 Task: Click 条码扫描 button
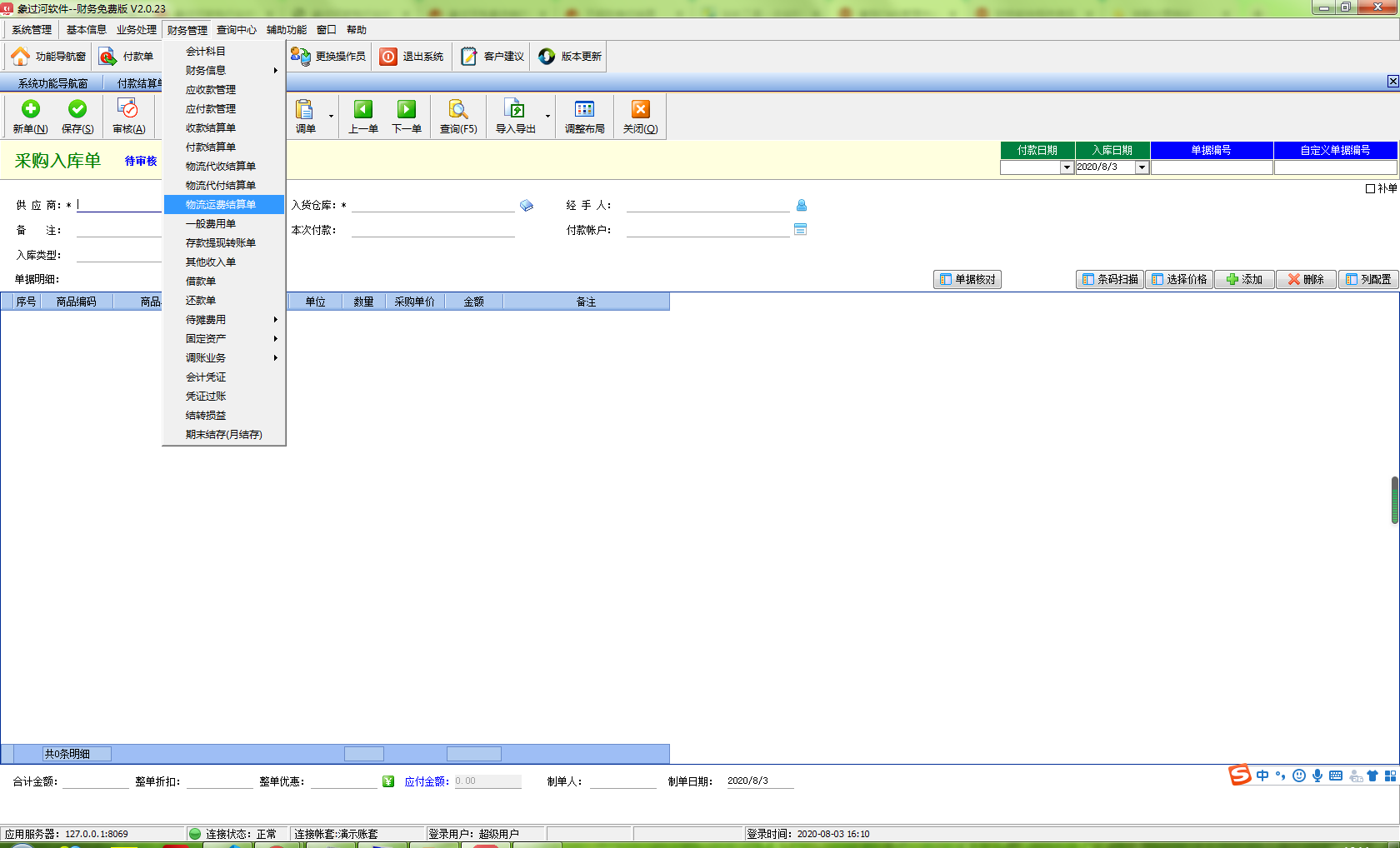(1110, 280)
